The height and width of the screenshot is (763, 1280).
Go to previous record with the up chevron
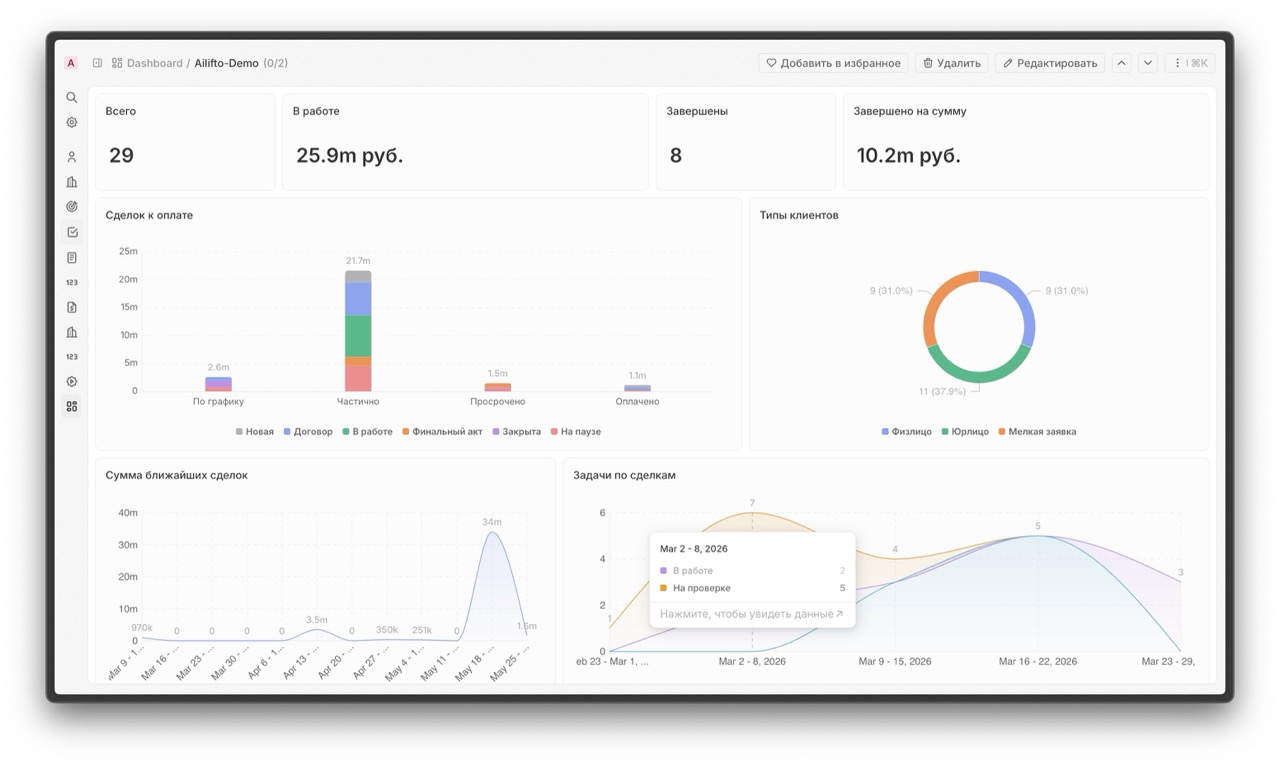[x=1121, y=63]
